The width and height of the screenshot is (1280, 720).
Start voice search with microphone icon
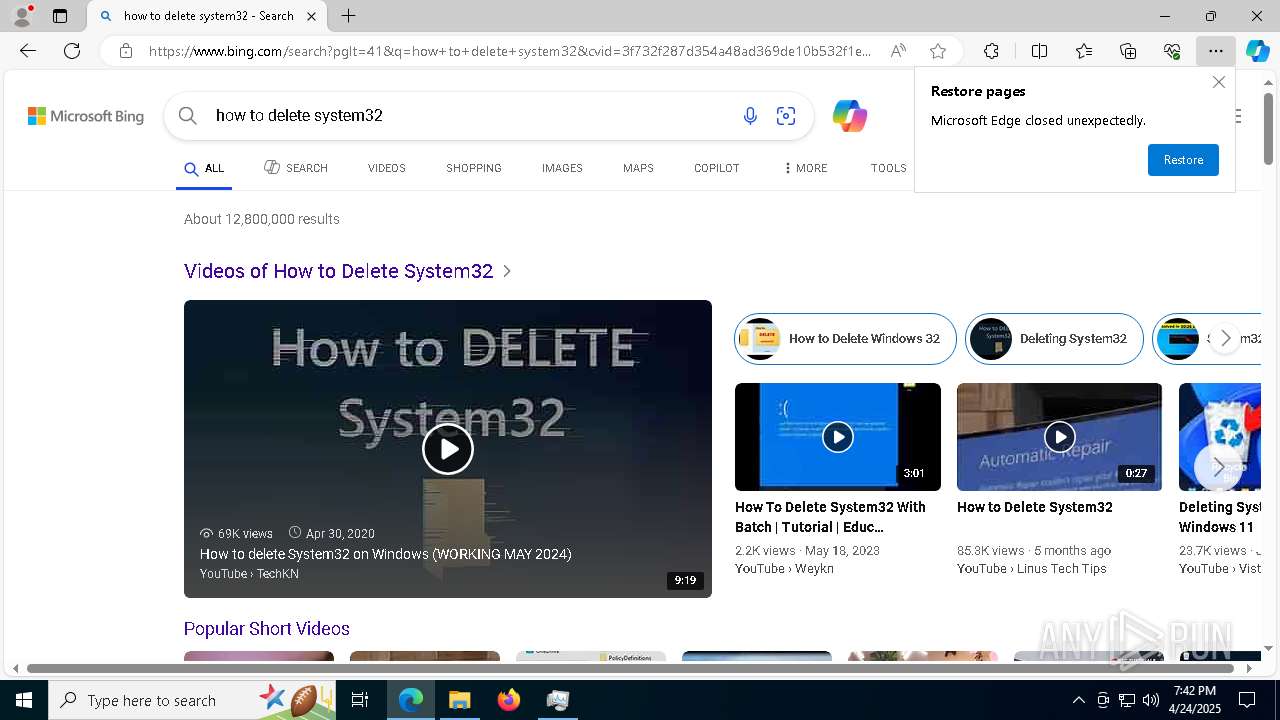tap(750, 116)
